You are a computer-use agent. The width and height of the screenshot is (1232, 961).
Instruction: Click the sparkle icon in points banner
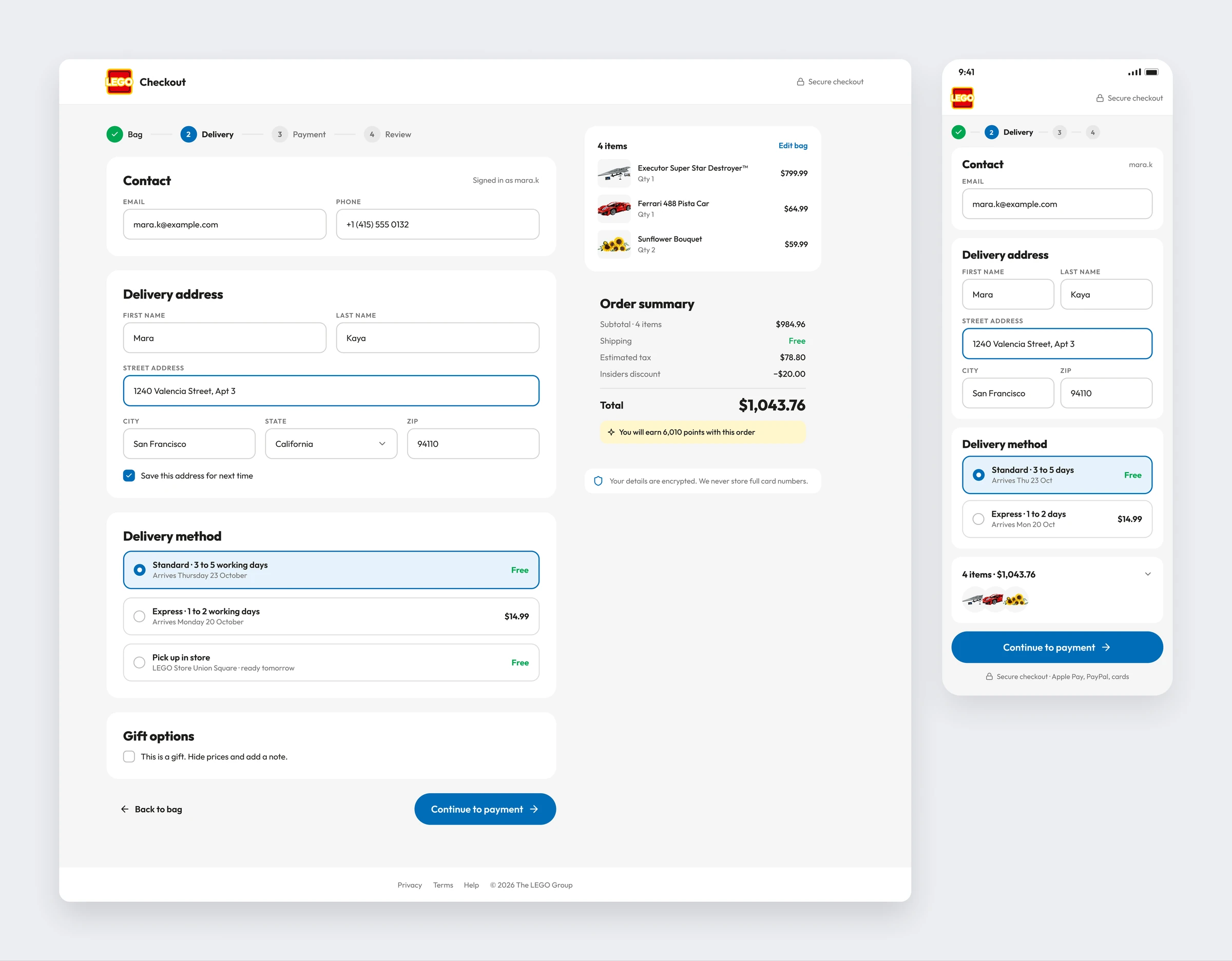tap(611, 432)
